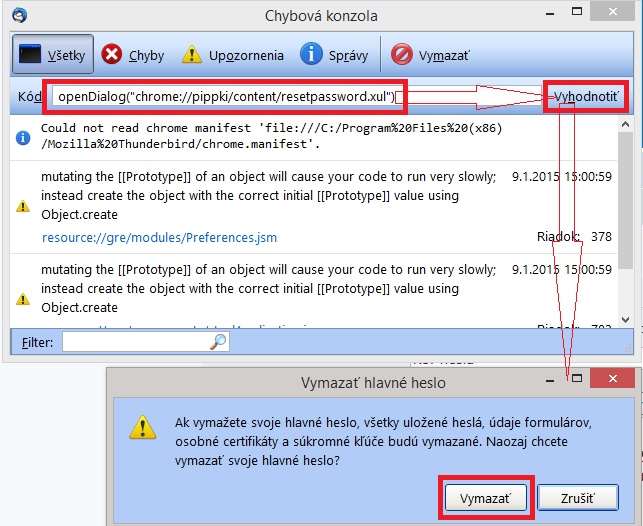Show all messages with Všetky button

click(54, 55)
